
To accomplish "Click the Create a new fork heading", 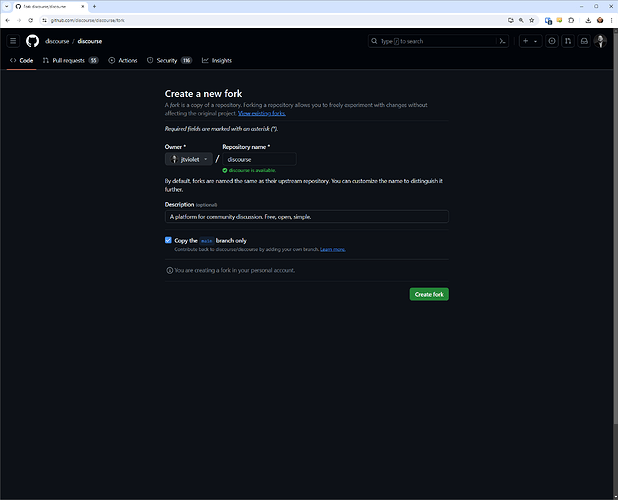I will click(x=203, y=94).
